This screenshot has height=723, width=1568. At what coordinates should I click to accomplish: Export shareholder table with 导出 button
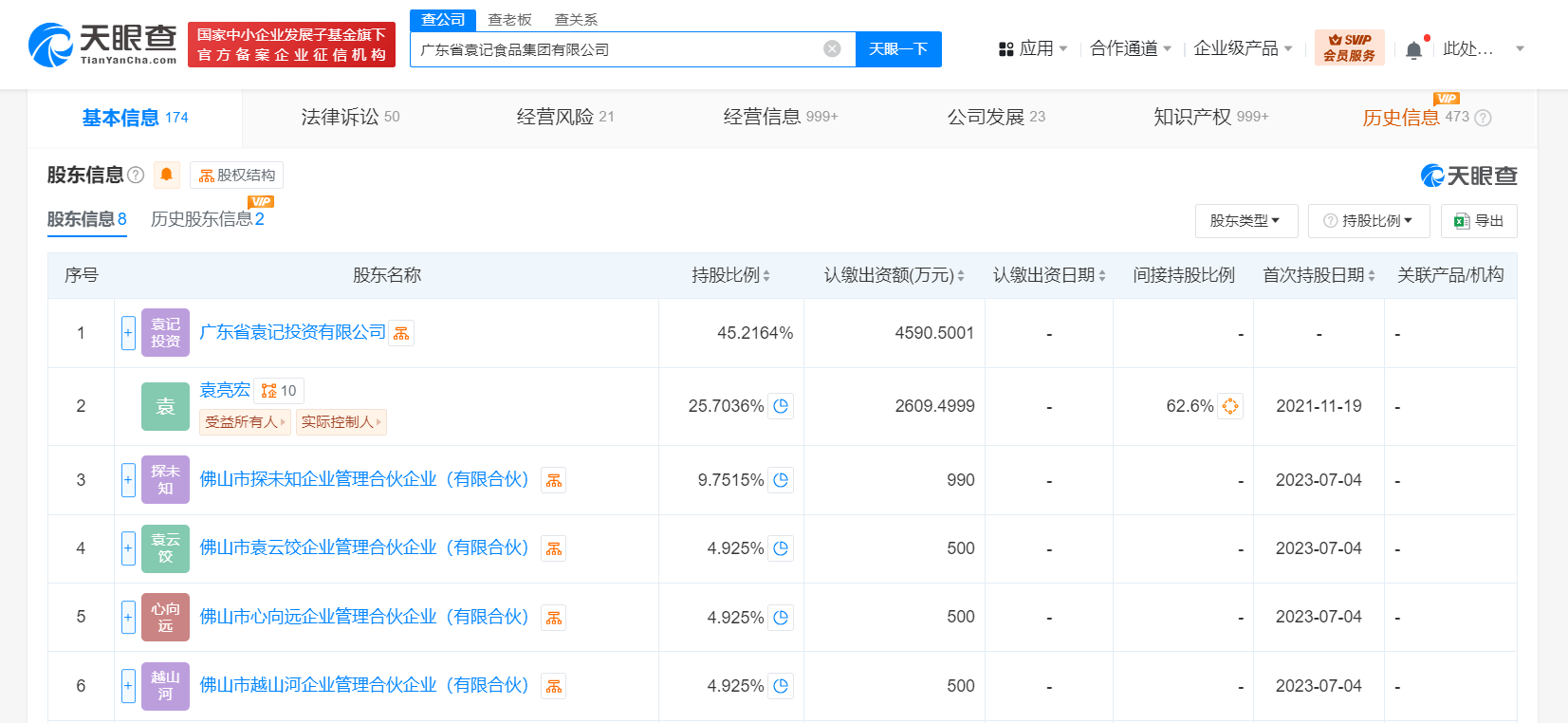[x=1479, y=221]
